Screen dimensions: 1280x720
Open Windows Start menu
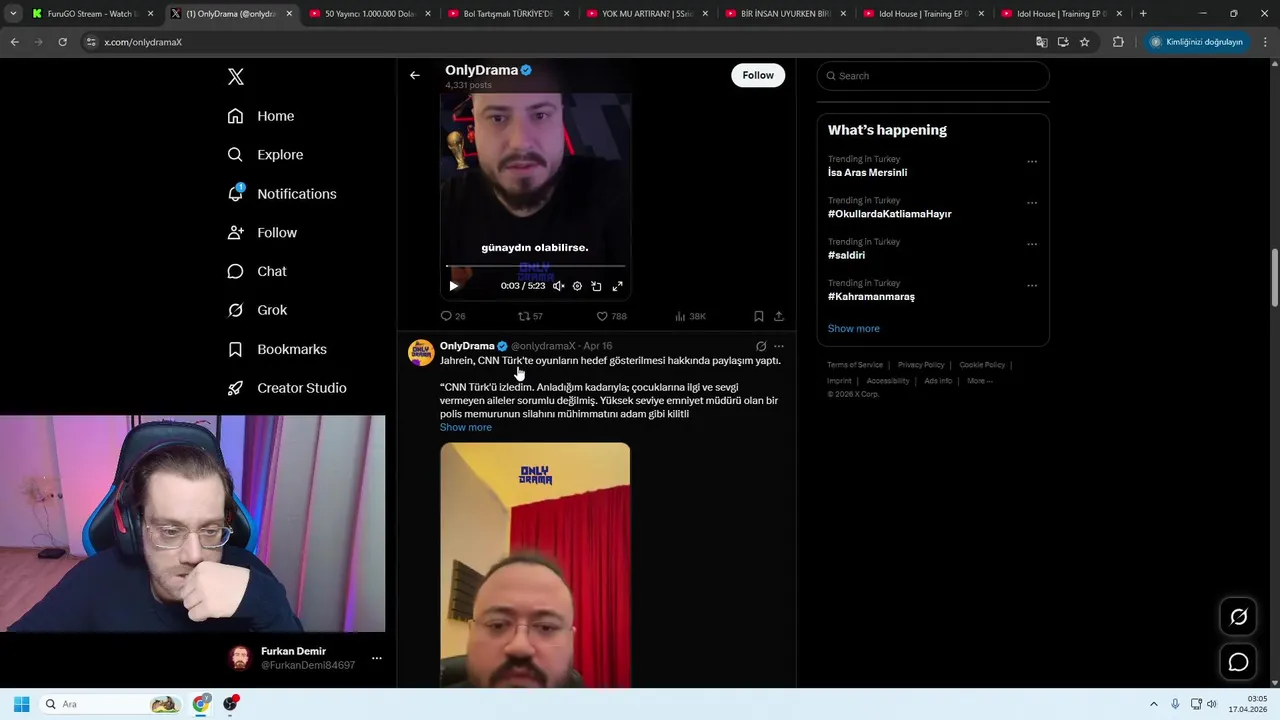(21, 704)
